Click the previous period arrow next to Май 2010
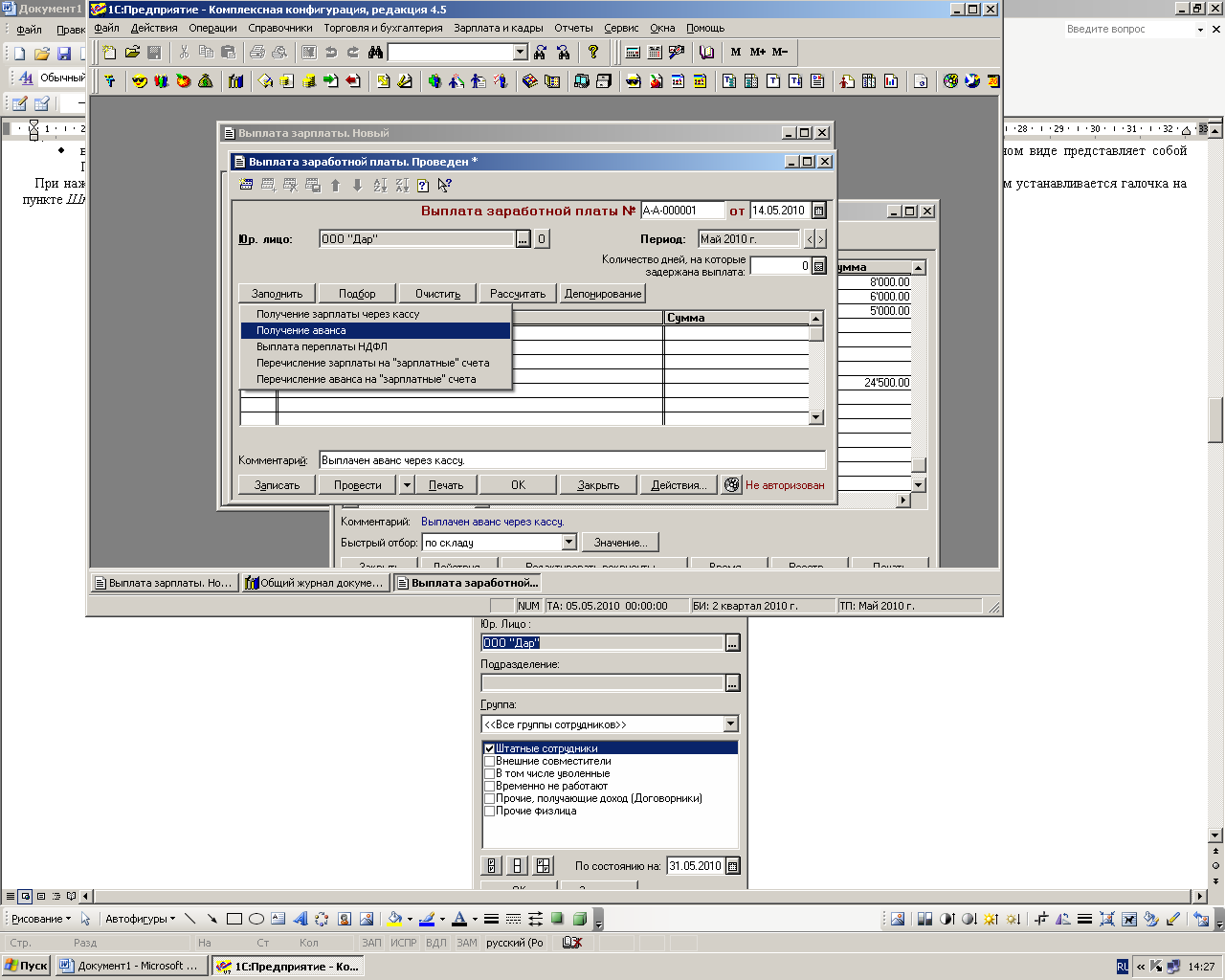1225x980 pixels. click(x=809, y=239)
